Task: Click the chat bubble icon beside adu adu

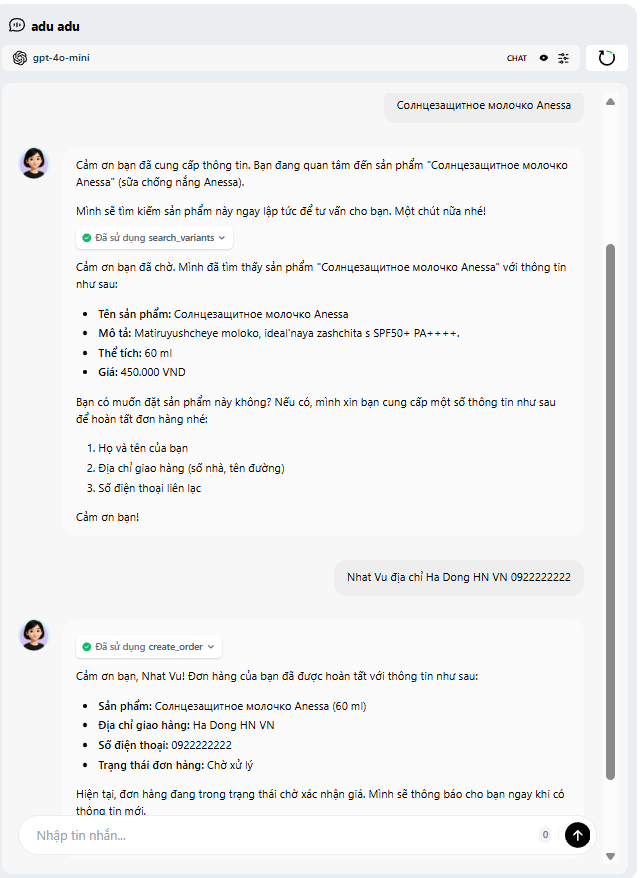Action: pyautogui.click(x=17, y=25)
